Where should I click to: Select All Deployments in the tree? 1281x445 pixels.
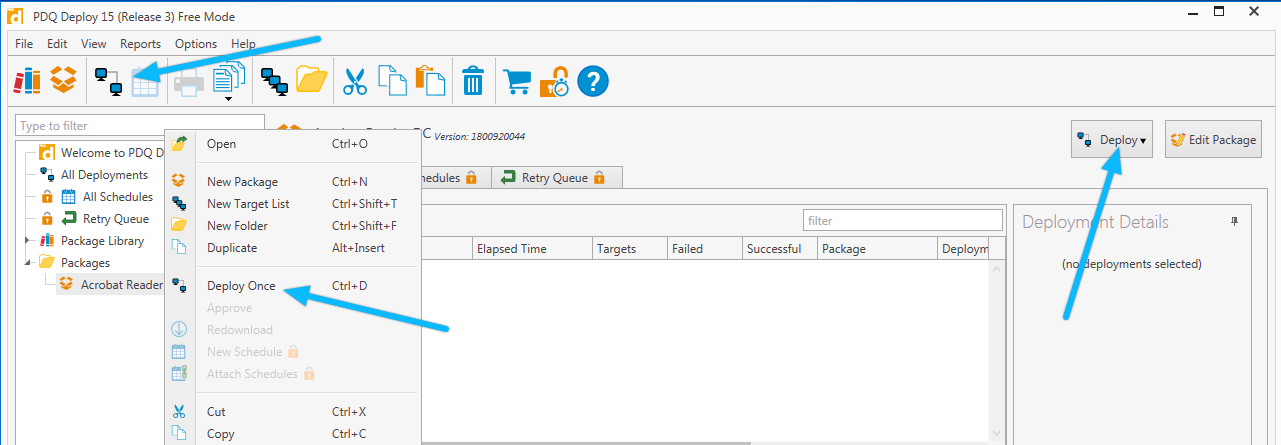pos(104,175)
